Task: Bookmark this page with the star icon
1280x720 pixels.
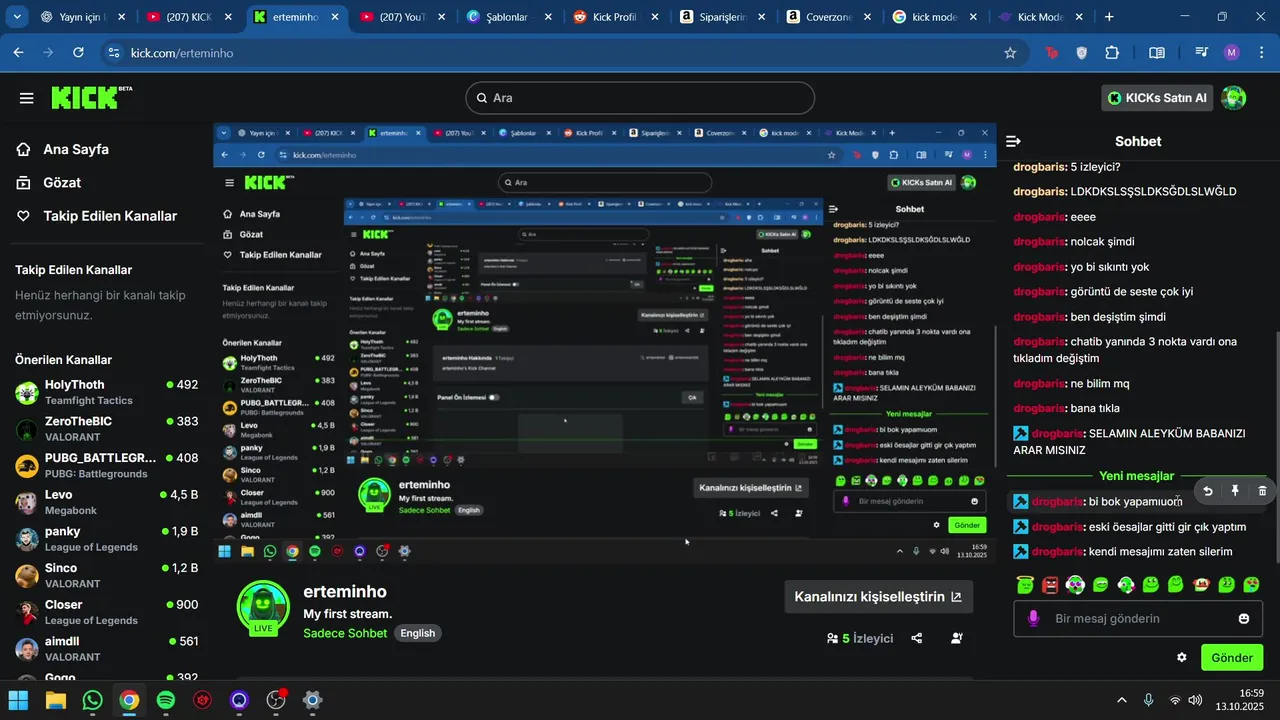Action: (1010, 53)
